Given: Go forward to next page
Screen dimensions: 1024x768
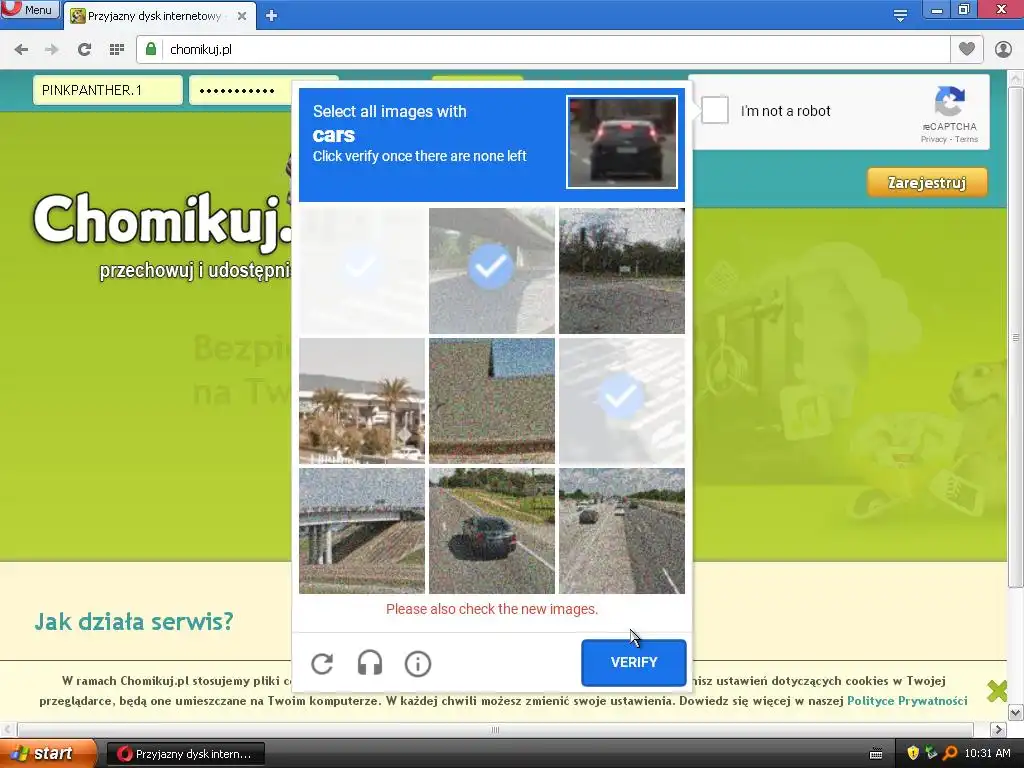Looking at the screenshot, I should [52, 50].
